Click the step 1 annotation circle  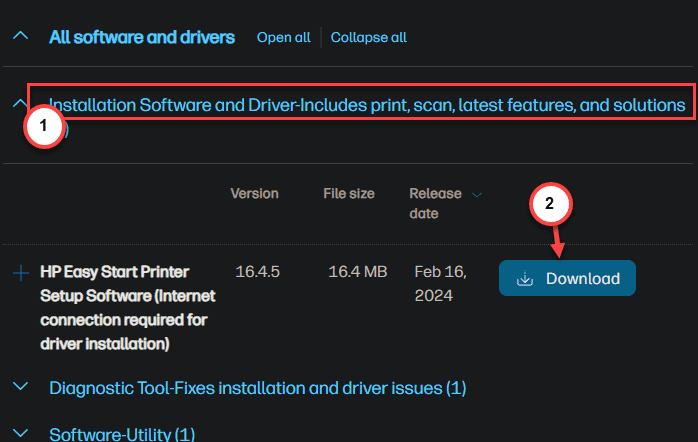[x=44, y=126]
